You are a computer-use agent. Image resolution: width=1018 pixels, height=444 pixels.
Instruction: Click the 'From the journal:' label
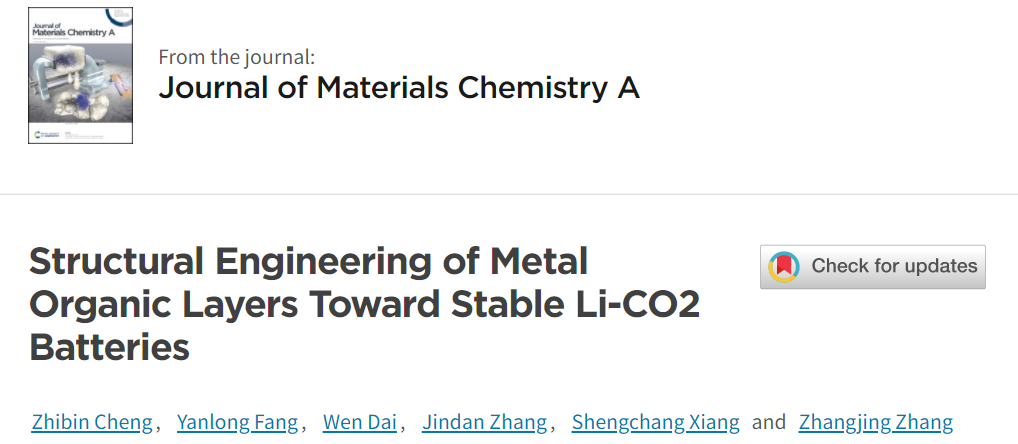click(x=237, y=56)
